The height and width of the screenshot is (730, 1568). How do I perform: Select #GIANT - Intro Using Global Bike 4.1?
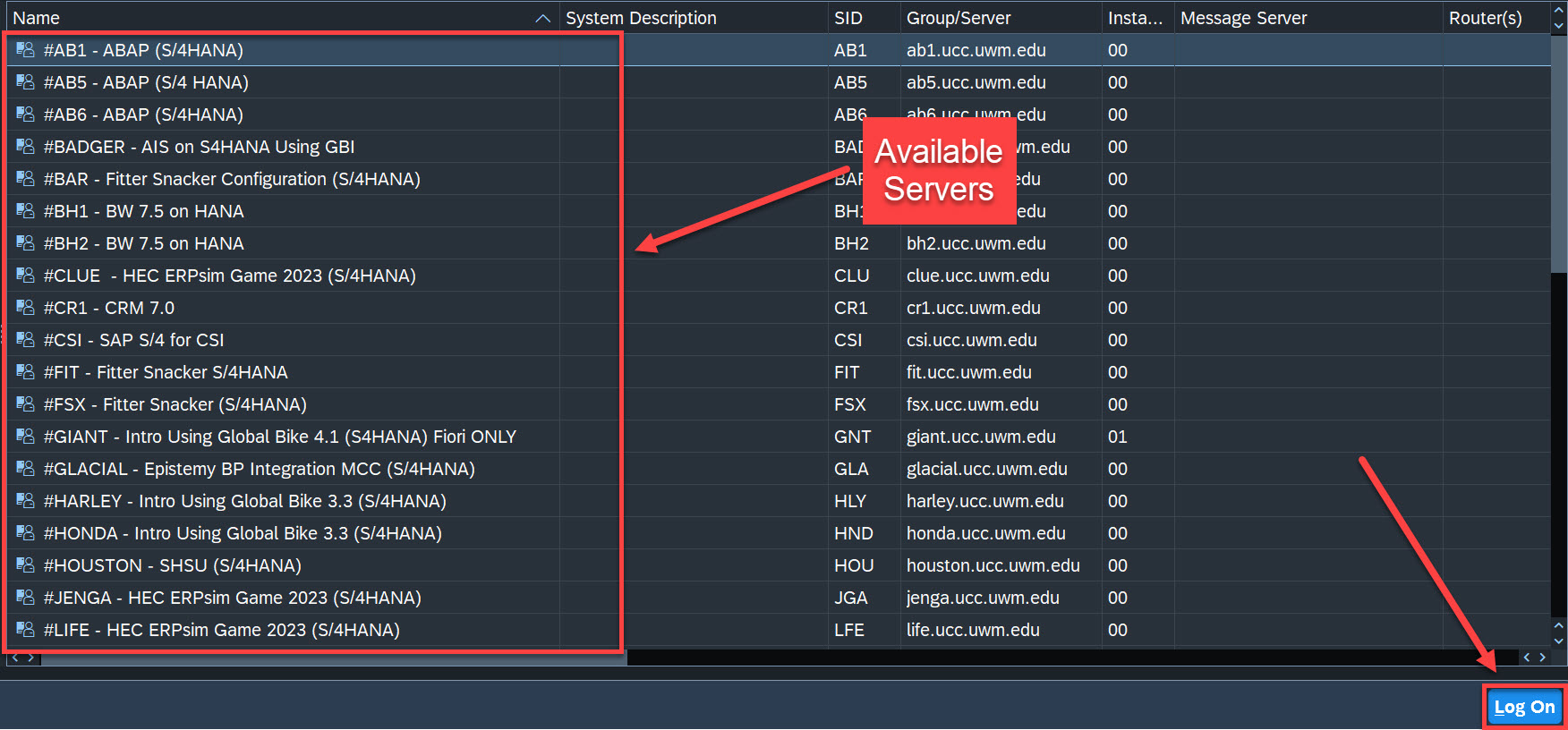[280, 437]
